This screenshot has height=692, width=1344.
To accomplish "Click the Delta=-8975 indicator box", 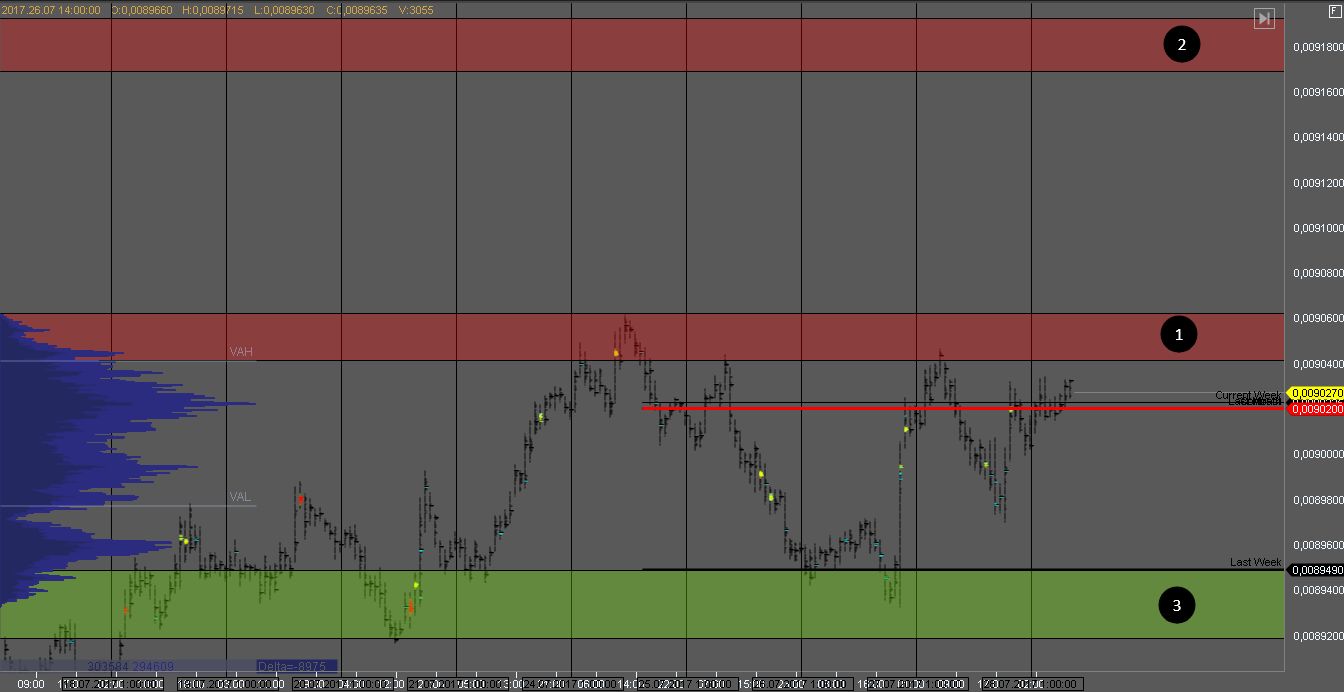I will pos(296,666).
